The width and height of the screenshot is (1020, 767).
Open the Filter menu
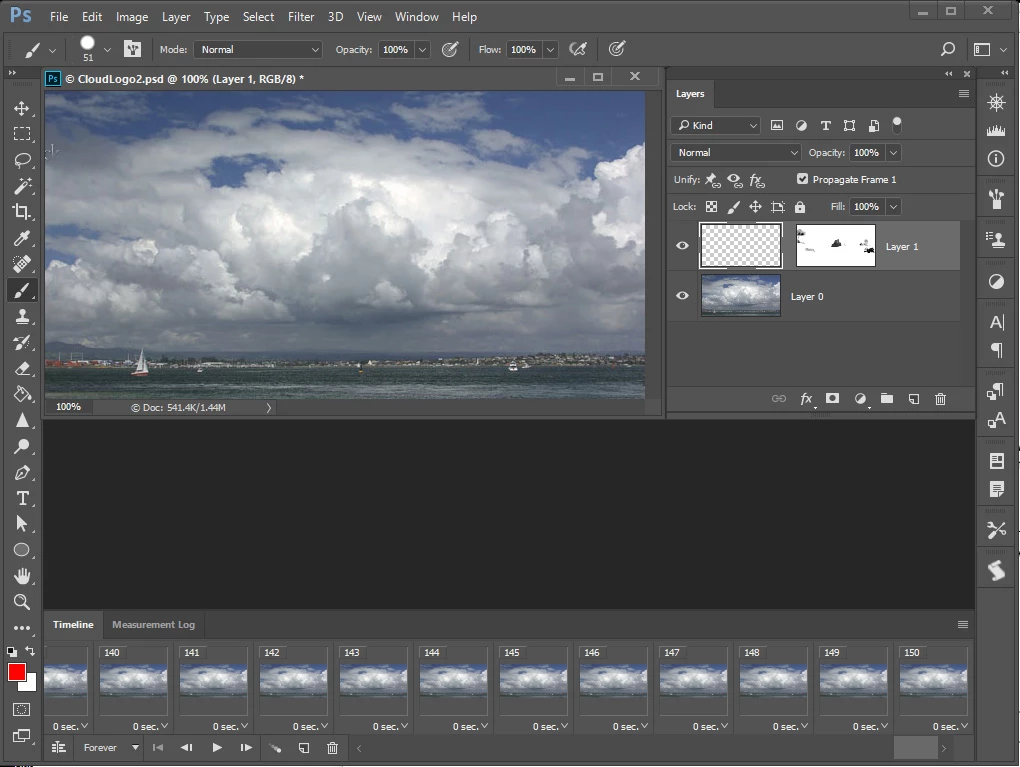tap(301, 17)
